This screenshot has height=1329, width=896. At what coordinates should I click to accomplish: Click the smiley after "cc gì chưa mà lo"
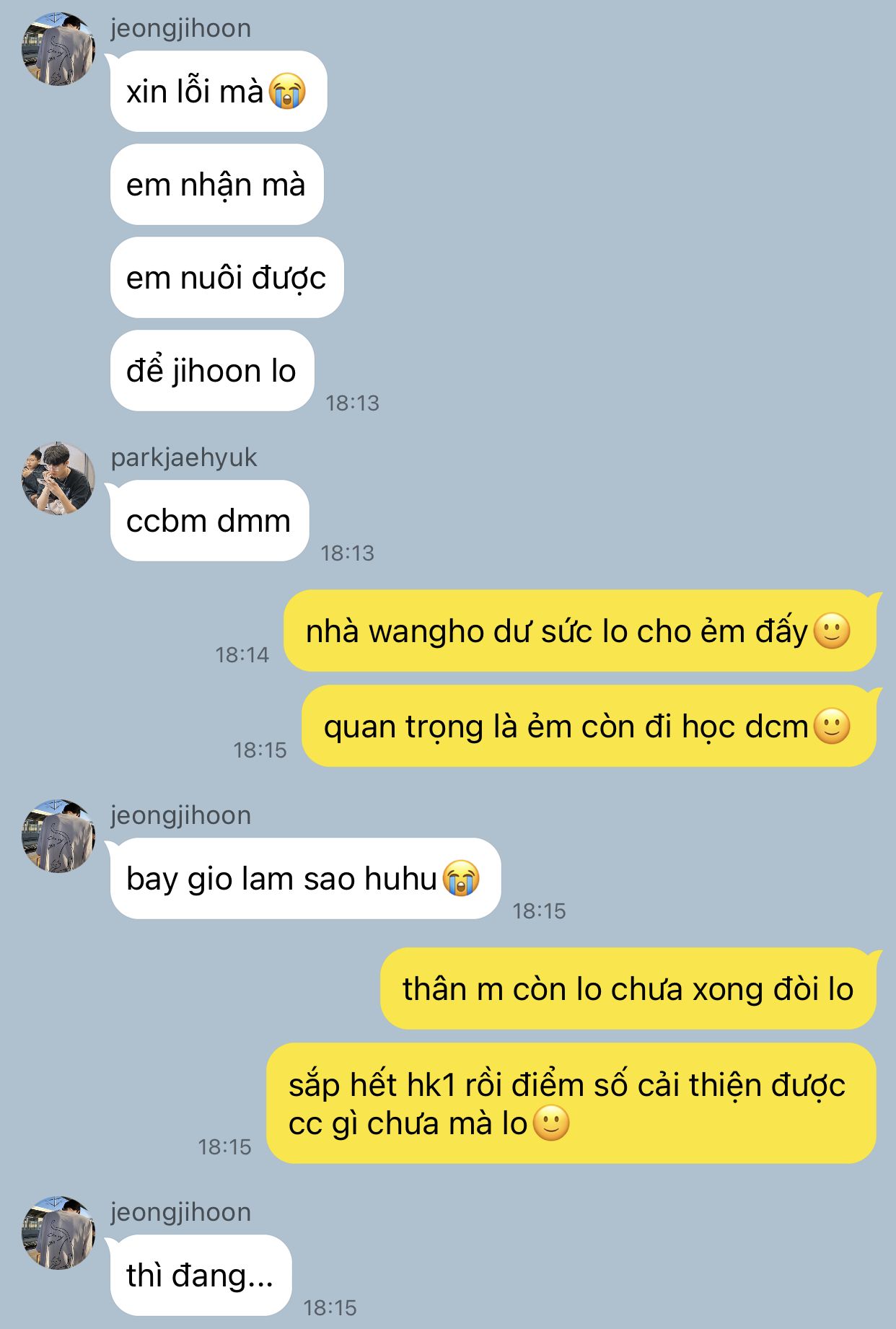[x=551, y=1123]
